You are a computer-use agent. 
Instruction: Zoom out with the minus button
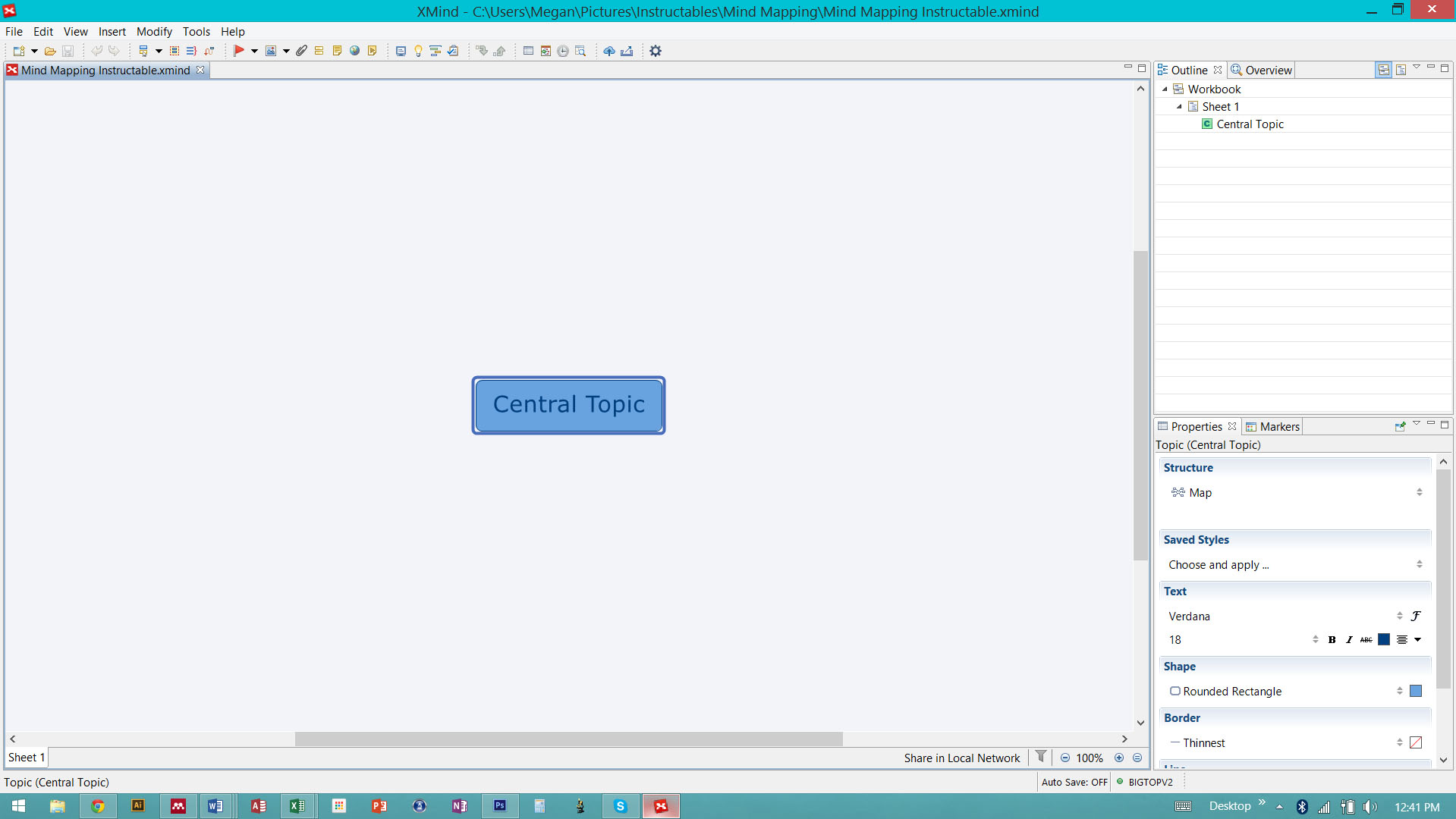click(1065, 758)
